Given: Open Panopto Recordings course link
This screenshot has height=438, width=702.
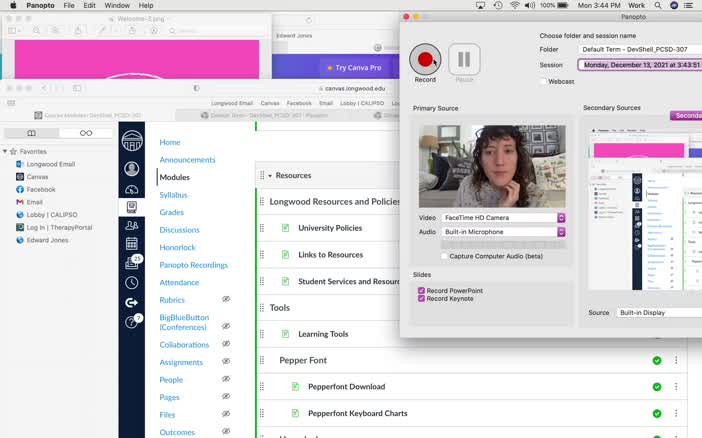Looking at the screenshot, I should (193, 265).
